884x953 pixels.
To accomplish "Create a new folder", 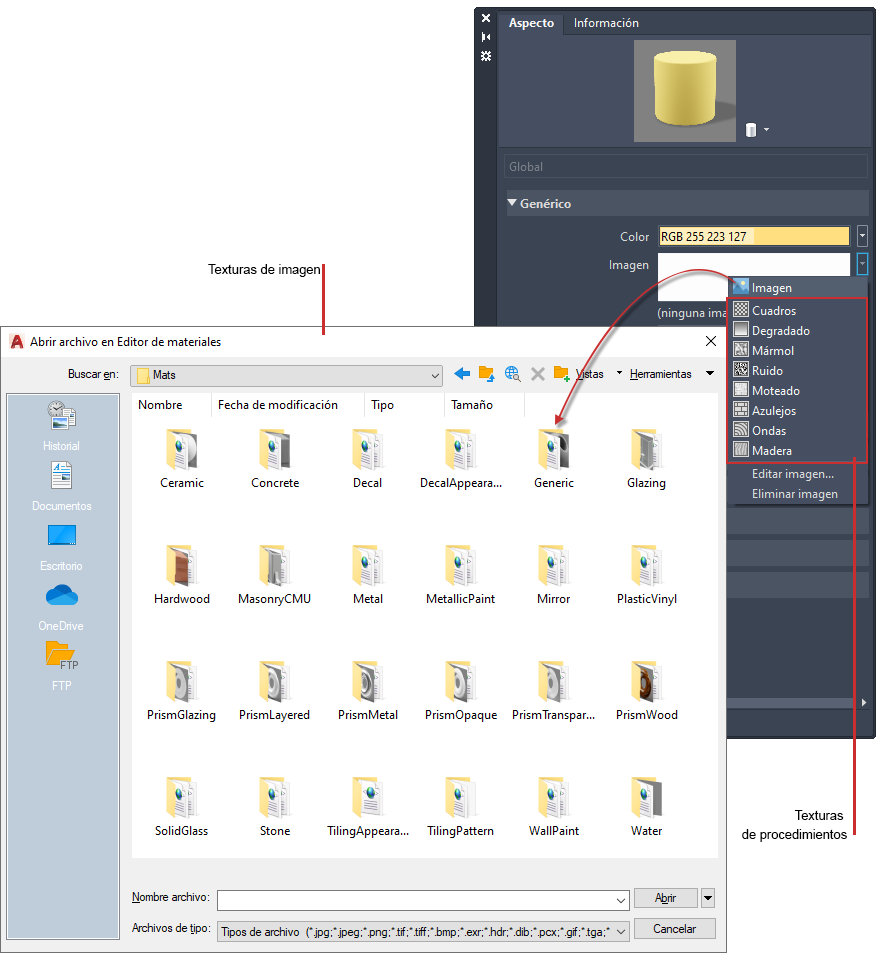I will click(x=561, y=374).
